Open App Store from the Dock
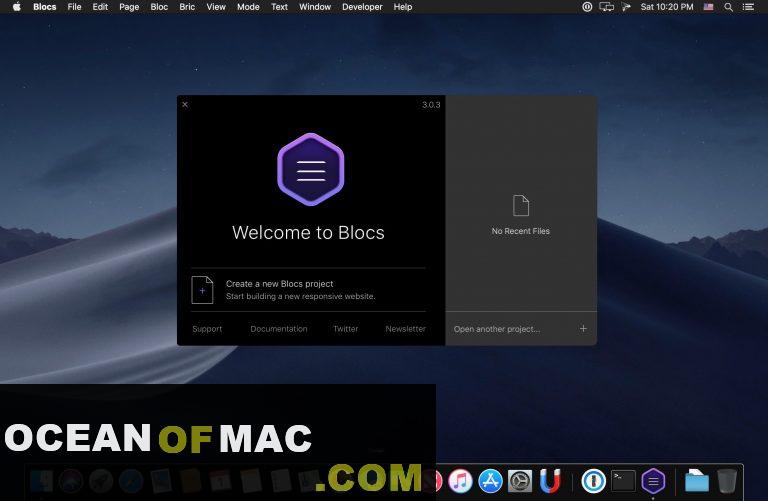This screenshot has height=501, width=768. coord(490,481)
